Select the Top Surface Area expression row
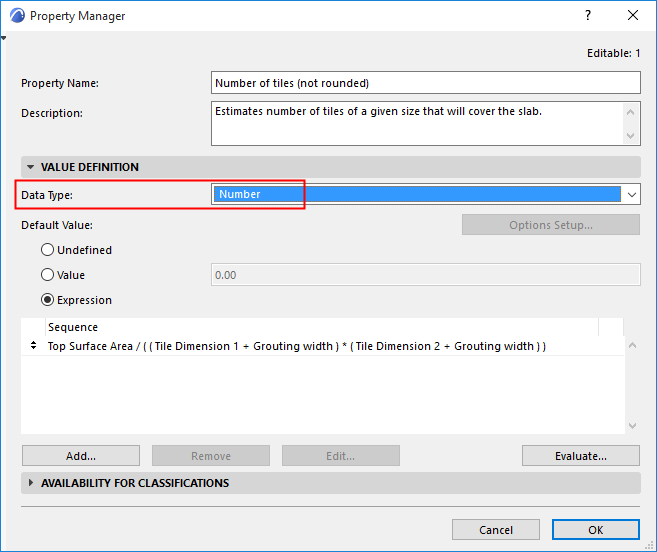657x552 pixels. point(323,346)
